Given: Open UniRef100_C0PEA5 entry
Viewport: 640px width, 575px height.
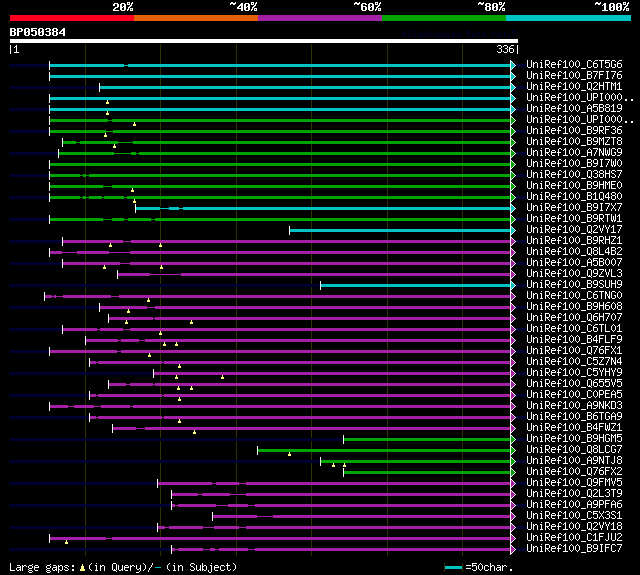Looking at the screenshot, I should 574,395.
